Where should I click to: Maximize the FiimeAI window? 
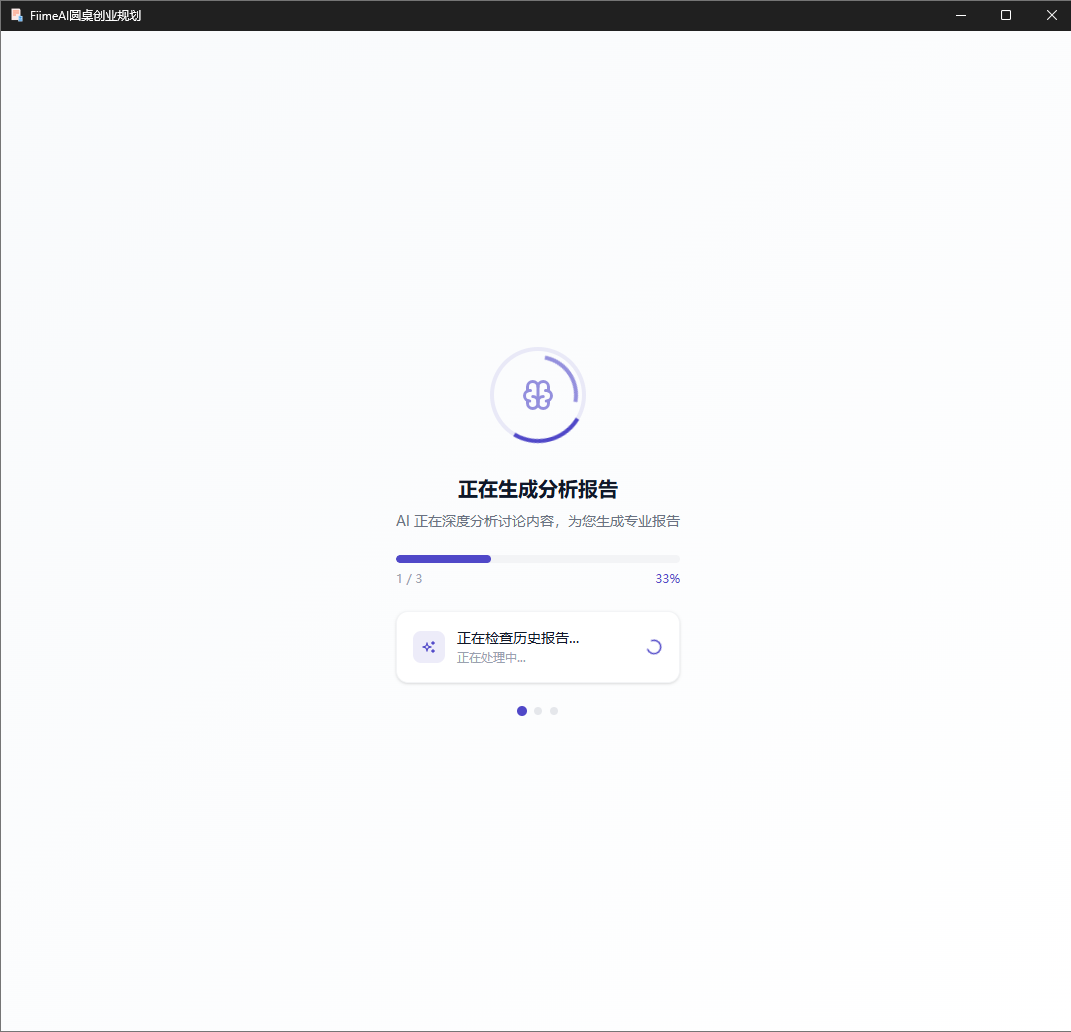1006,15
